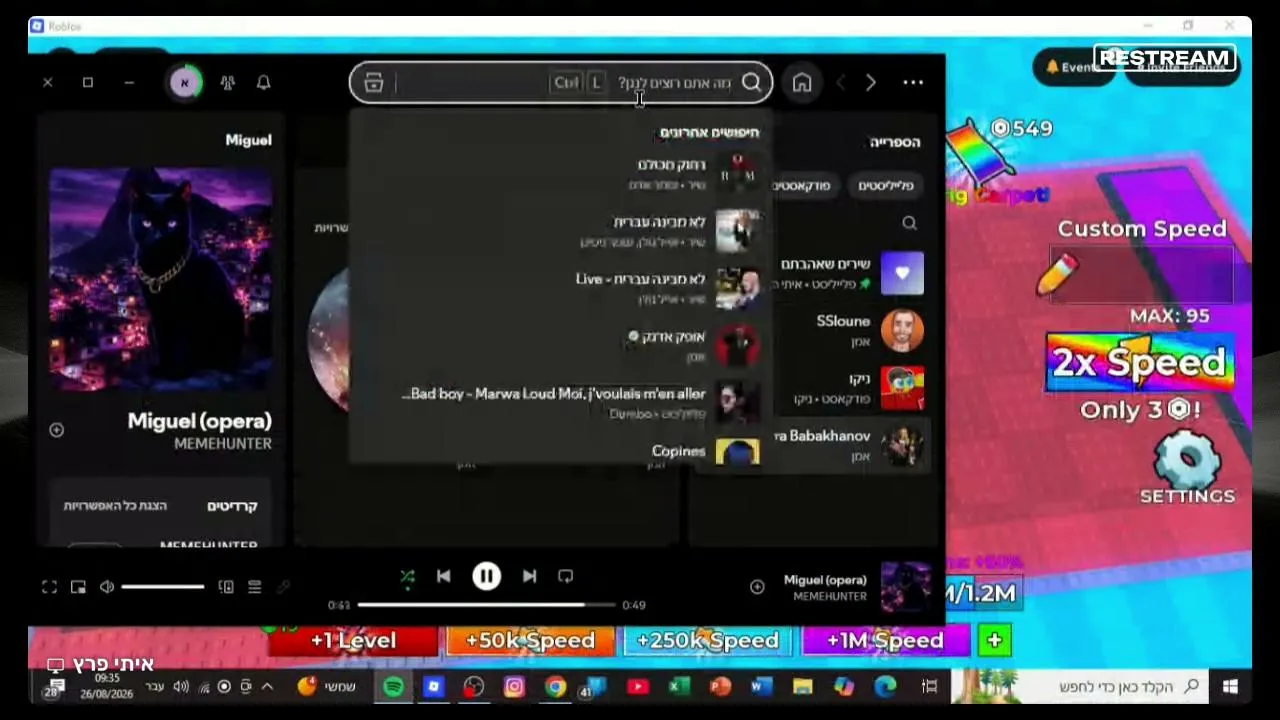Open the browse icon inside the search bar
1280x720 pixels.
pos(374,83)
